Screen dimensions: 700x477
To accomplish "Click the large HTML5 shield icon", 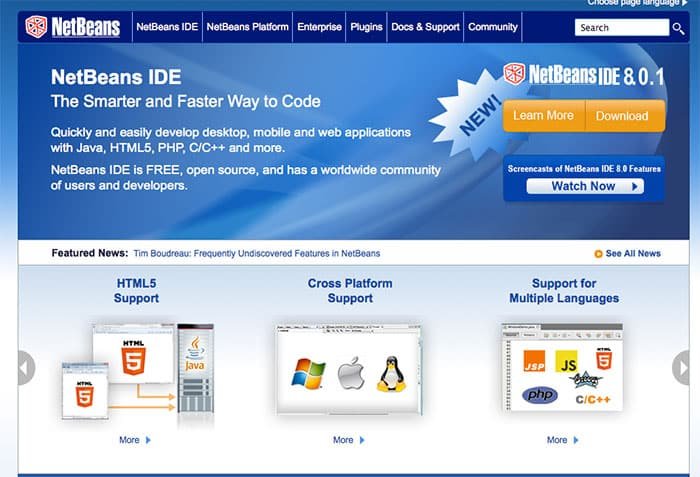I will click(133, 358).
